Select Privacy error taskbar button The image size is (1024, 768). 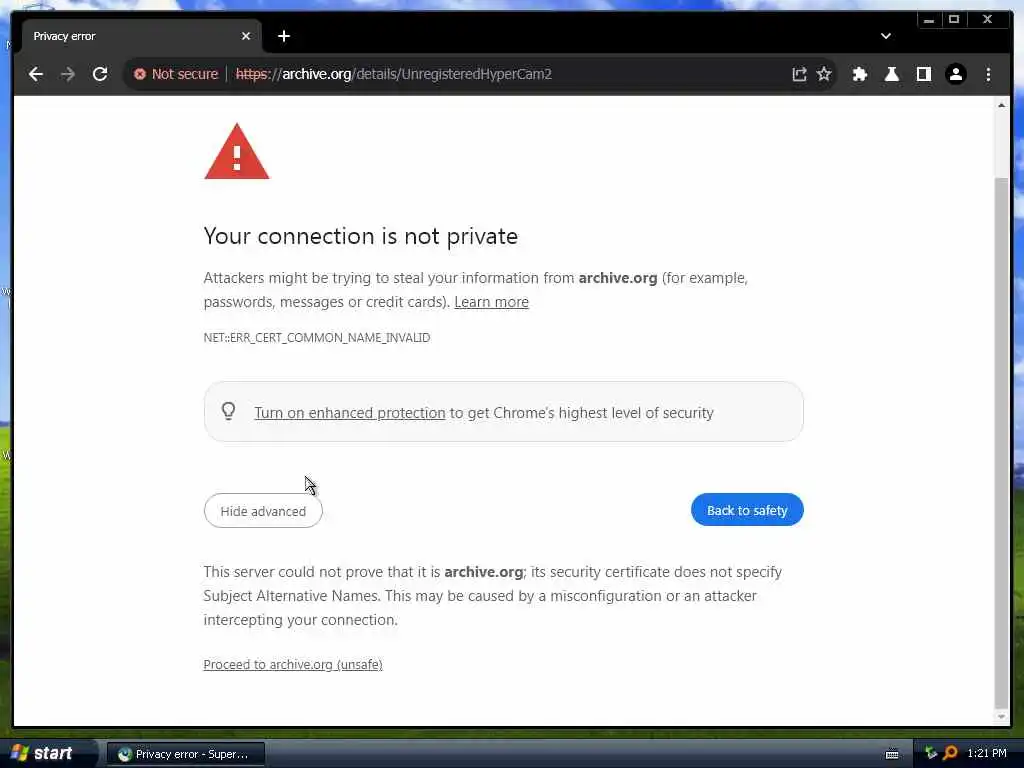(x=185, y=754)
